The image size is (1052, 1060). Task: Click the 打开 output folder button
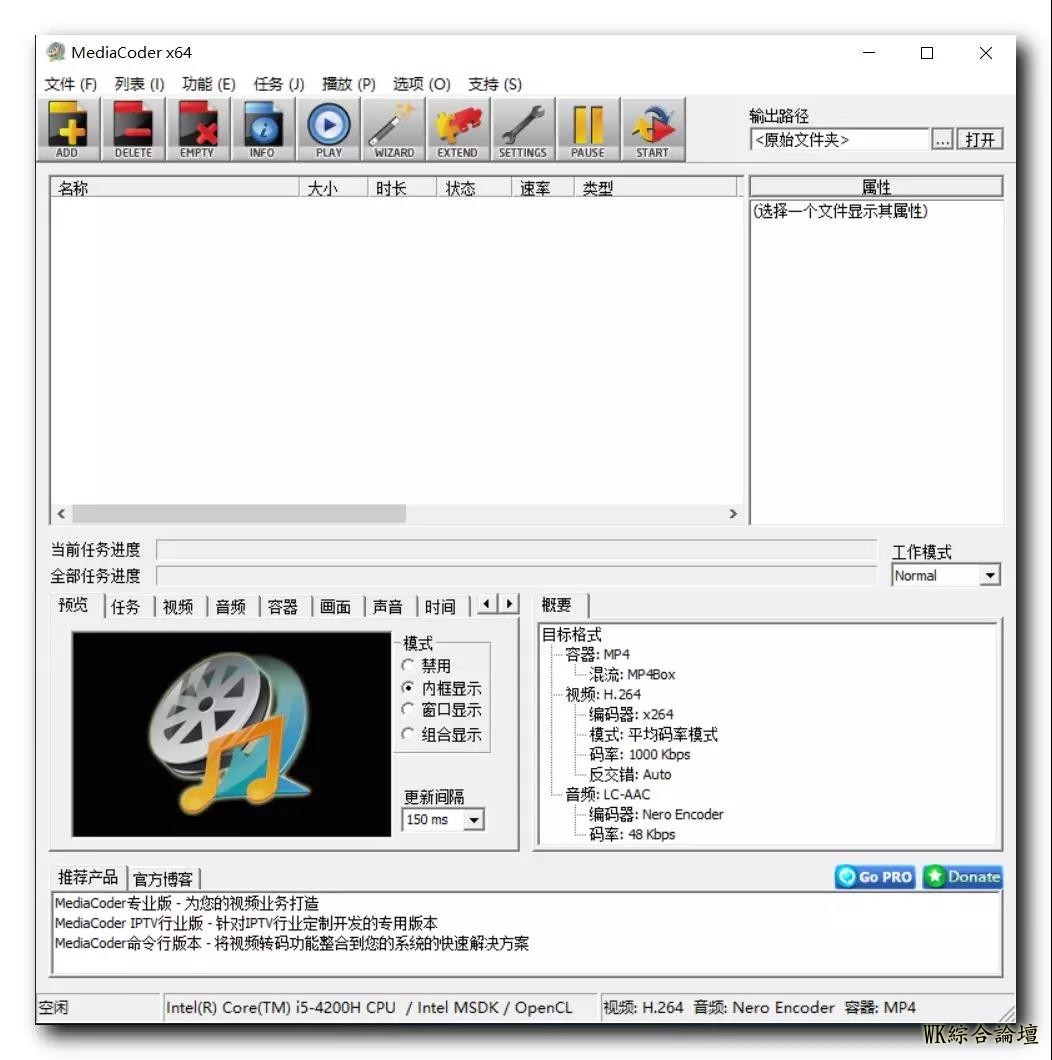click(x=980, y=139)
